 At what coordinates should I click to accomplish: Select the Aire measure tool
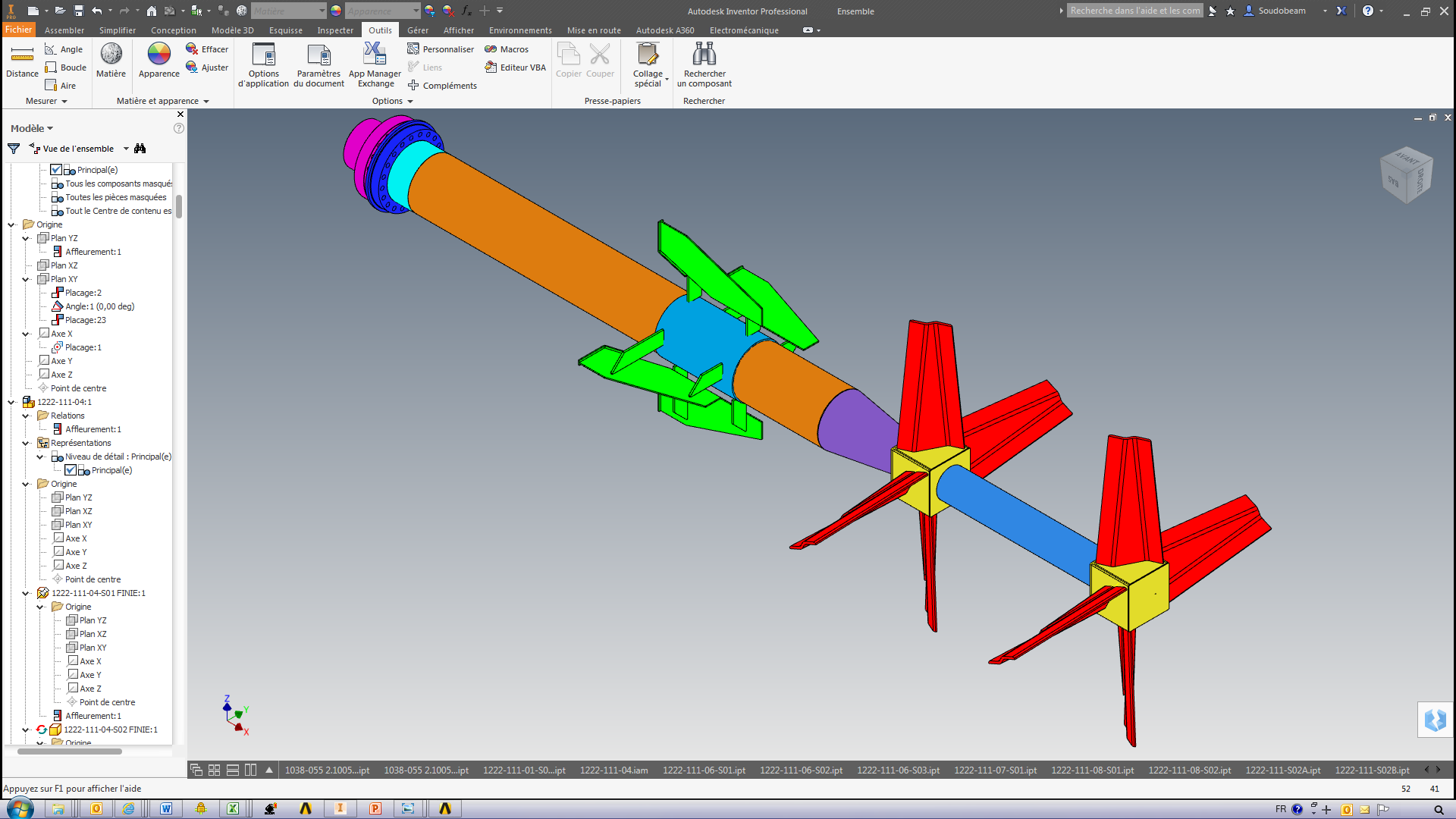(x=61, y=86)
